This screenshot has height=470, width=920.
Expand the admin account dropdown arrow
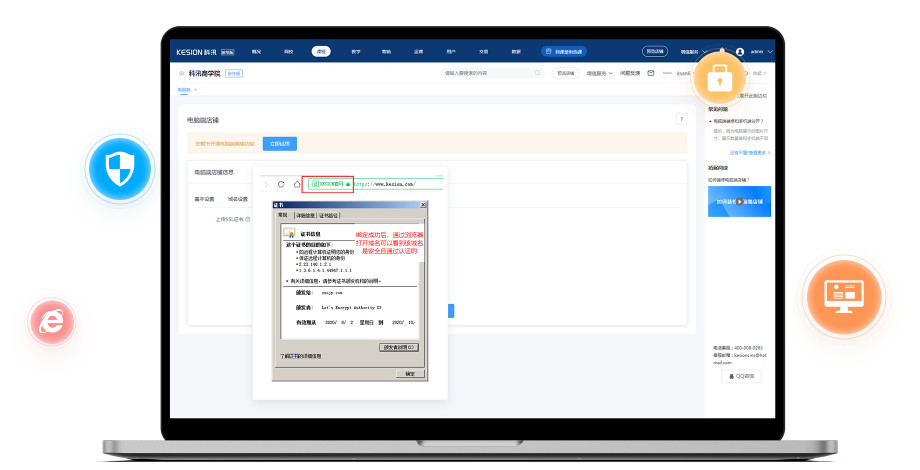coord(770,52)
